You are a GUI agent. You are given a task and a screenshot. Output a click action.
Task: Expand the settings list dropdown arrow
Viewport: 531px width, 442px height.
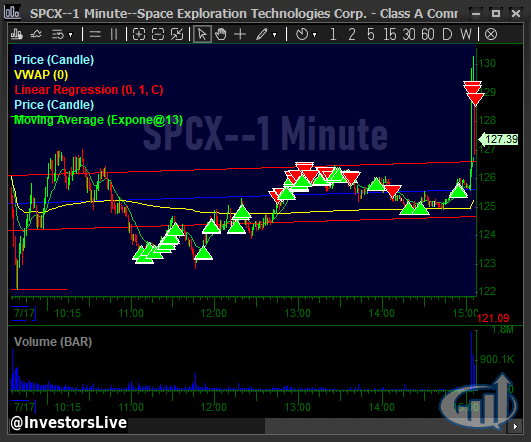click(x=70, y=35)
